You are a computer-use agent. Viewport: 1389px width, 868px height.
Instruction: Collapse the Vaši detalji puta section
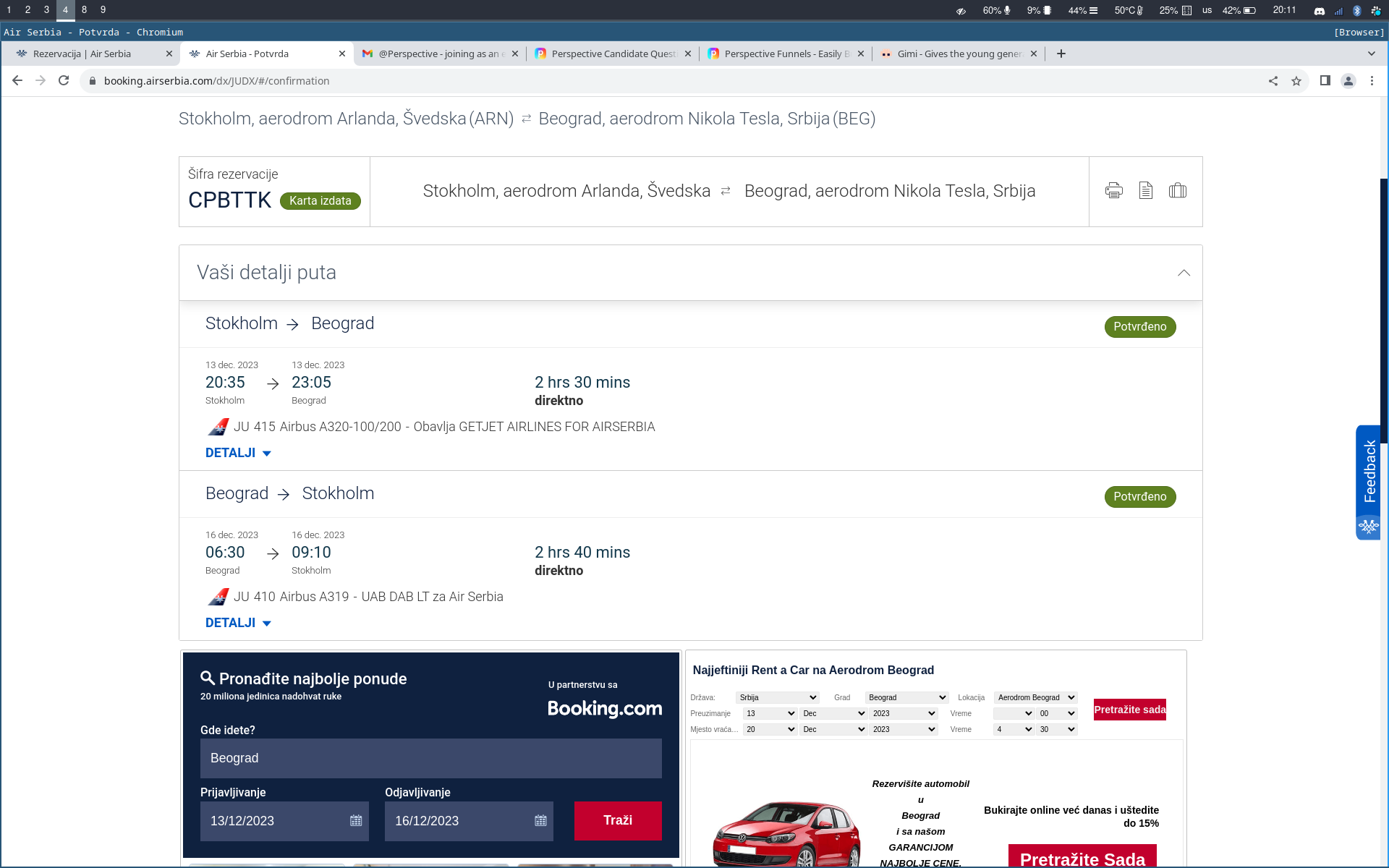pos(1184,273)
